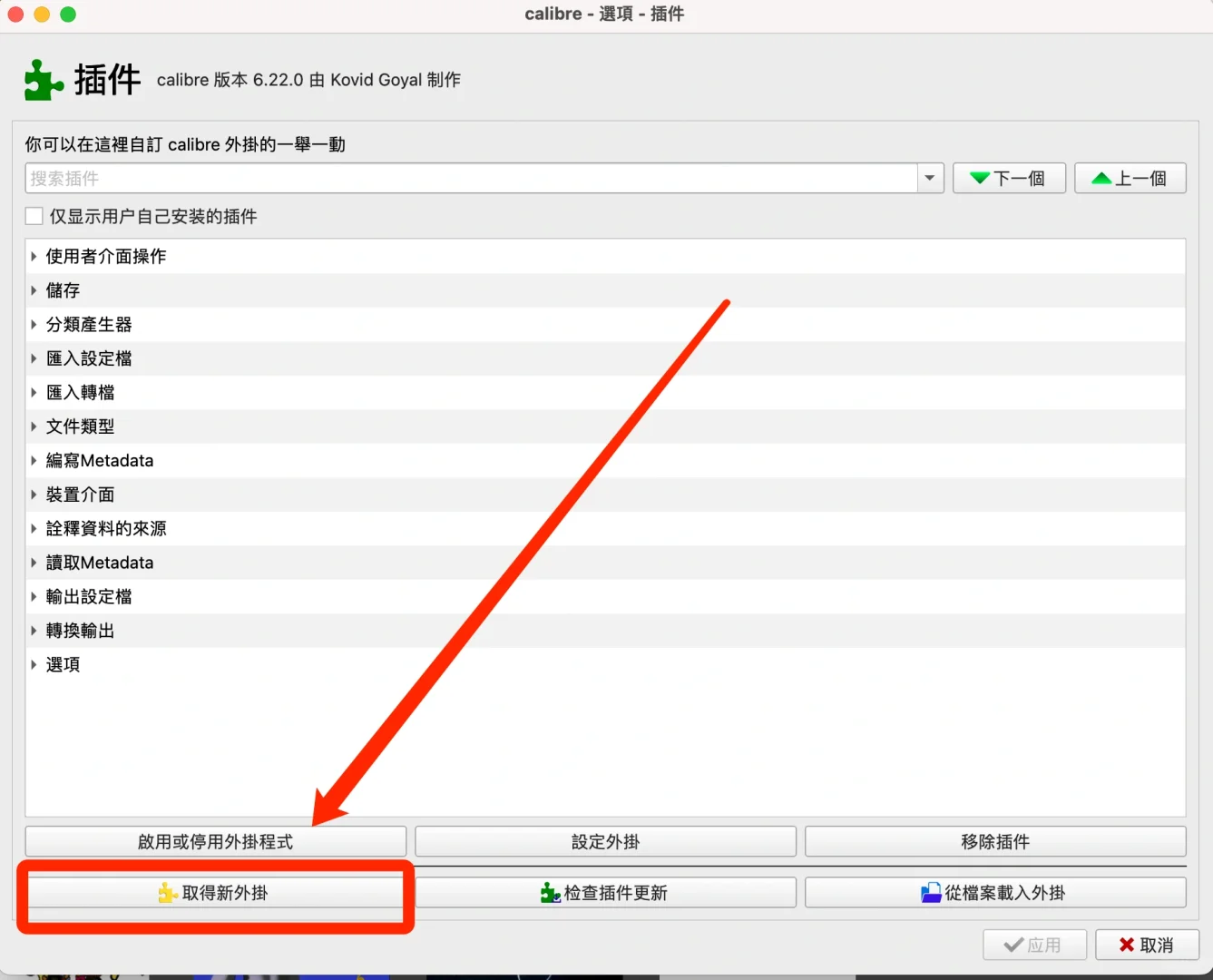Focus the 搜索插件 search field
Viewport: 1213px width, 980px height.
tap(472, 178)
